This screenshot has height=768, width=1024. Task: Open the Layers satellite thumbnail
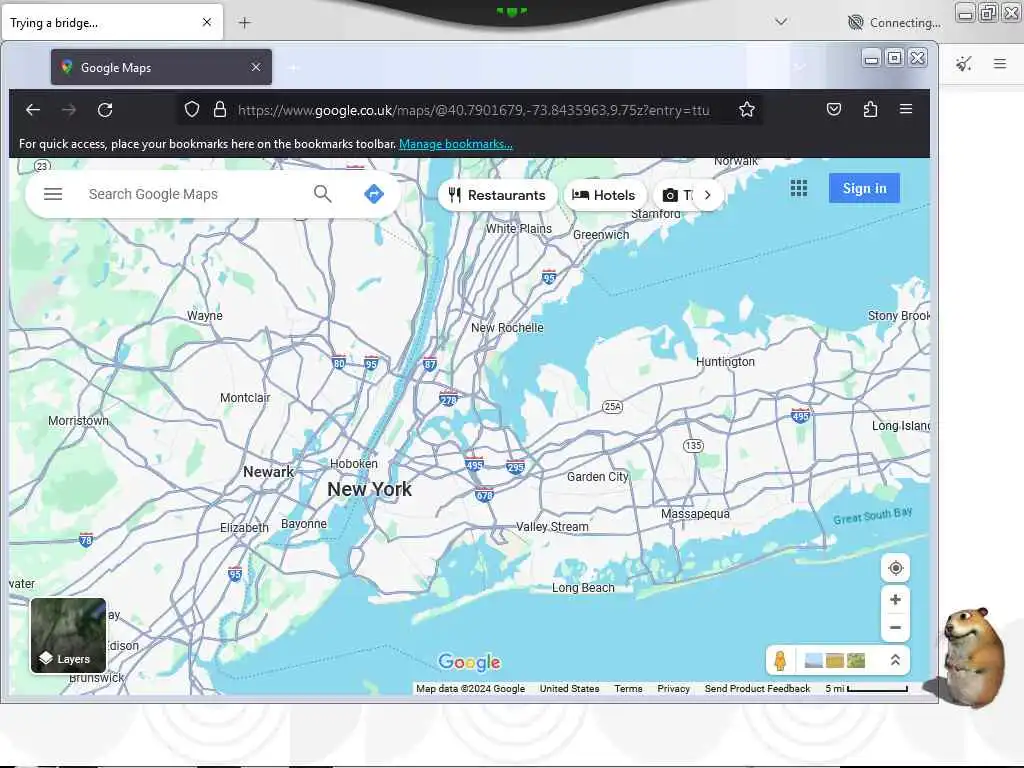pyautogui.click(x=68, y=635)
